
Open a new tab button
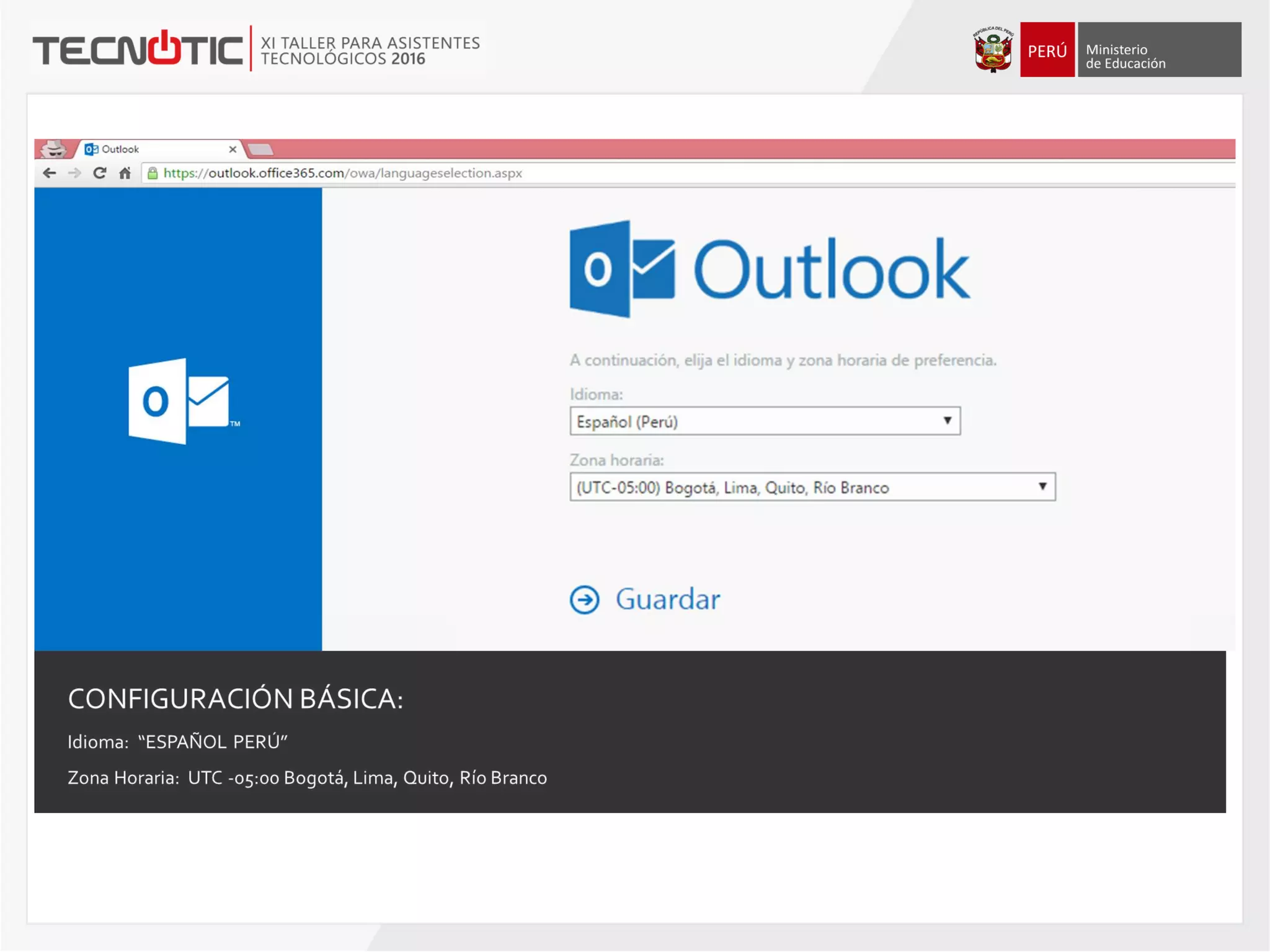260,149
